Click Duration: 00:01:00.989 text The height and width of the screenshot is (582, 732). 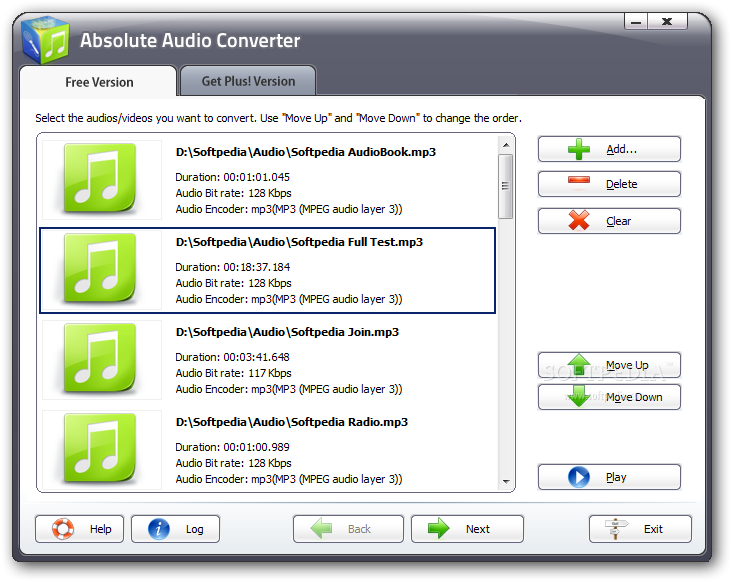pyautogui.click(x=232, y=447)
